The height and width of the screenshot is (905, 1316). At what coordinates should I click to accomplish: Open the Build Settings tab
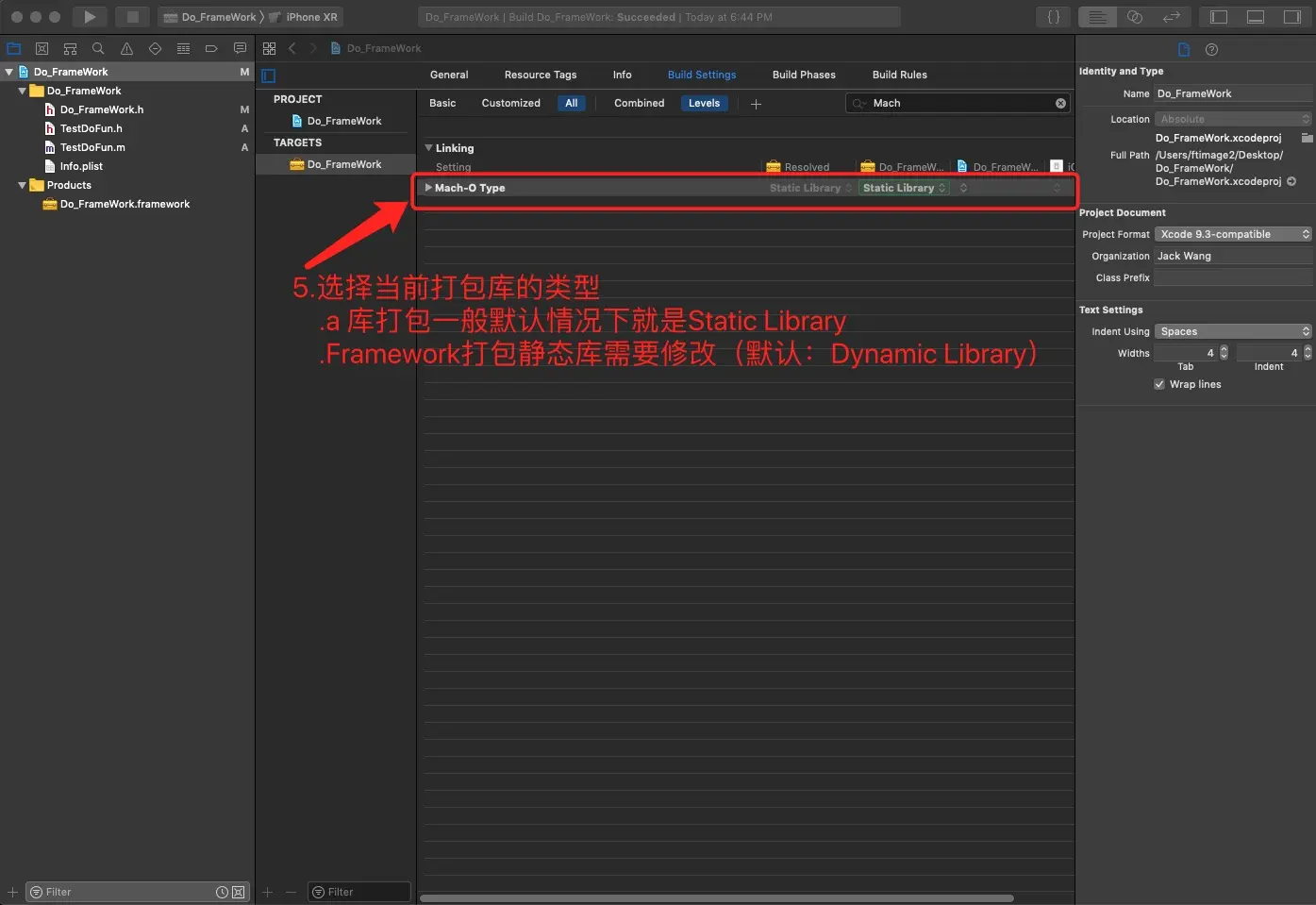(702, 75)
